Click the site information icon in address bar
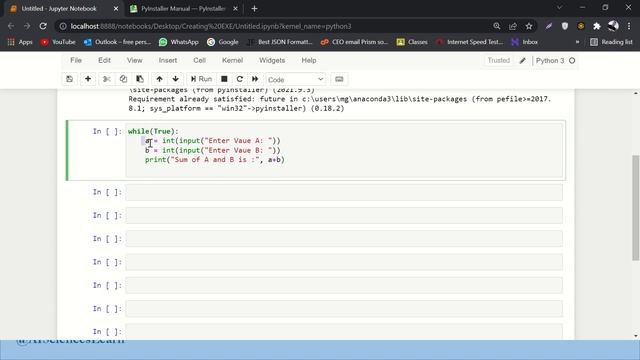This screenshot has width=640, height=360. (63, 26)
